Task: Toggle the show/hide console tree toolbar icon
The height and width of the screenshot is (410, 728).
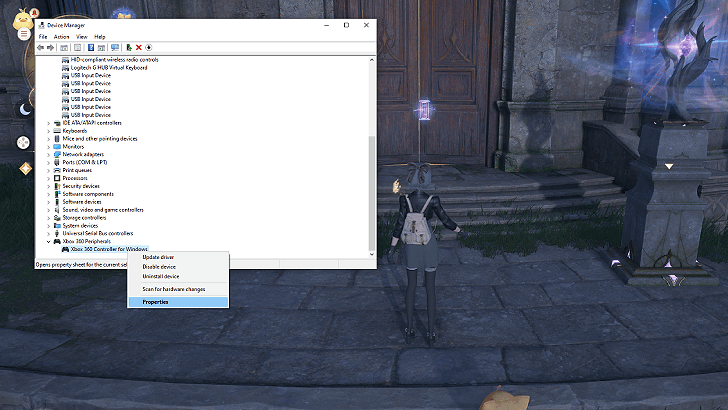Action: 64,47
